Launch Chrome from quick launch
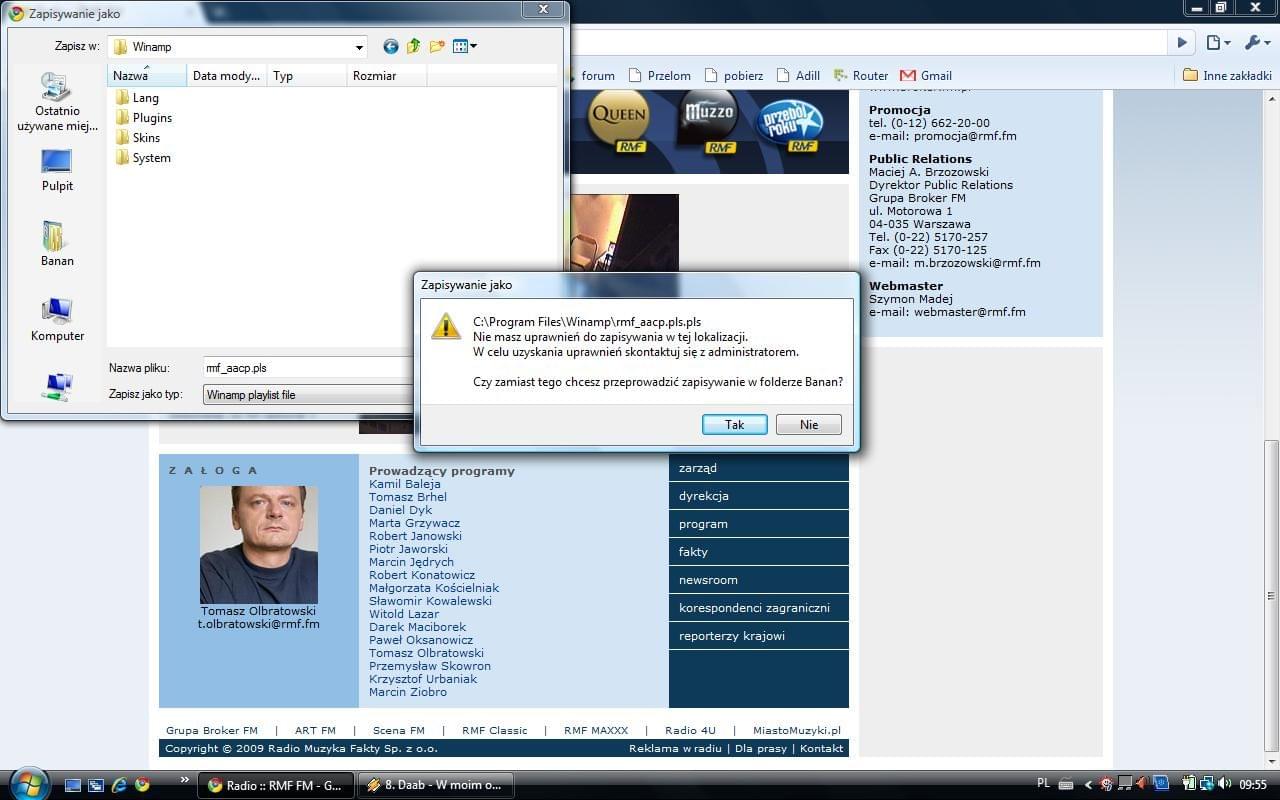The height and width of the screenshot is (800, 1280). [x=143, y=785]
